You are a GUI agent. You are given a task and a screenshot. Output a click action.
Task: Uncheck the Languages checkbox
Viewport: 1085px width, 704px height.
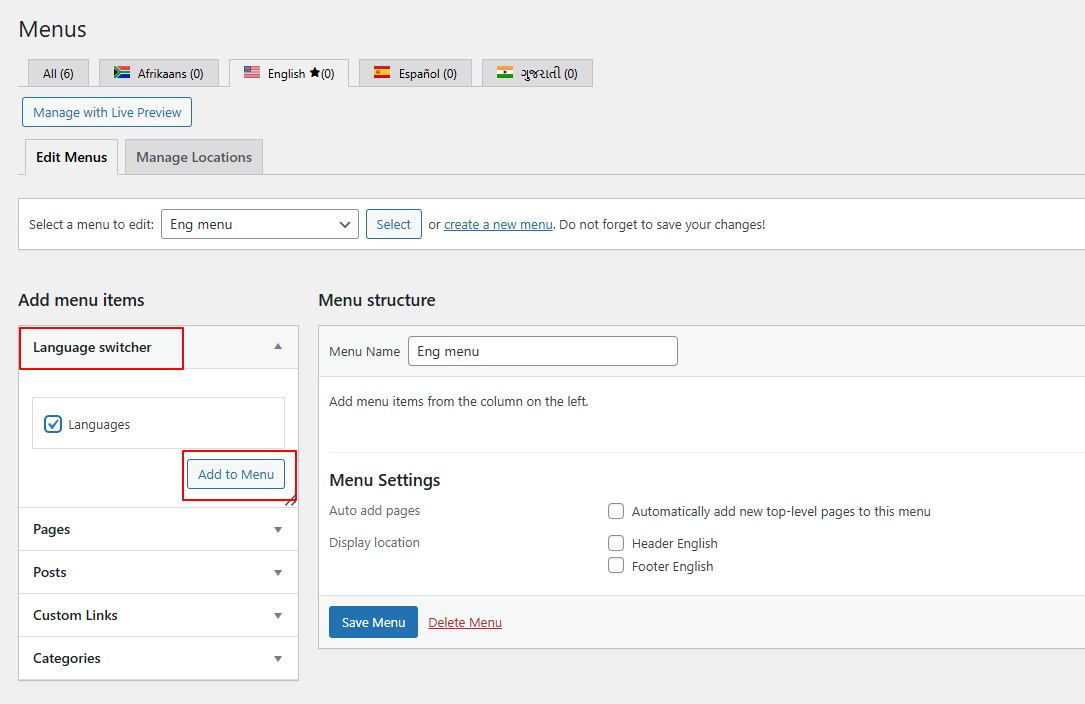54,424
